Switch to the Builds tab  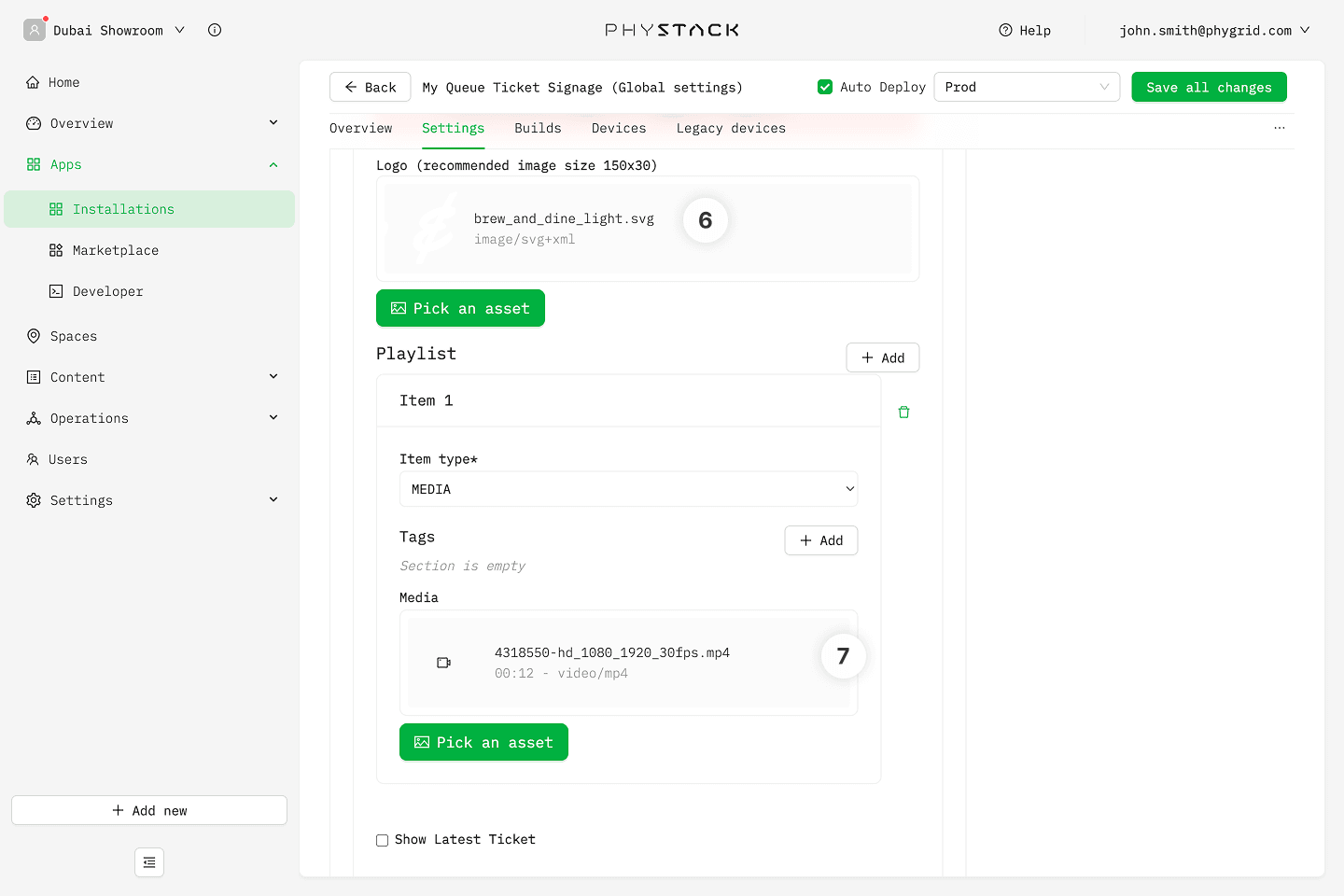[x=538, y=128]
